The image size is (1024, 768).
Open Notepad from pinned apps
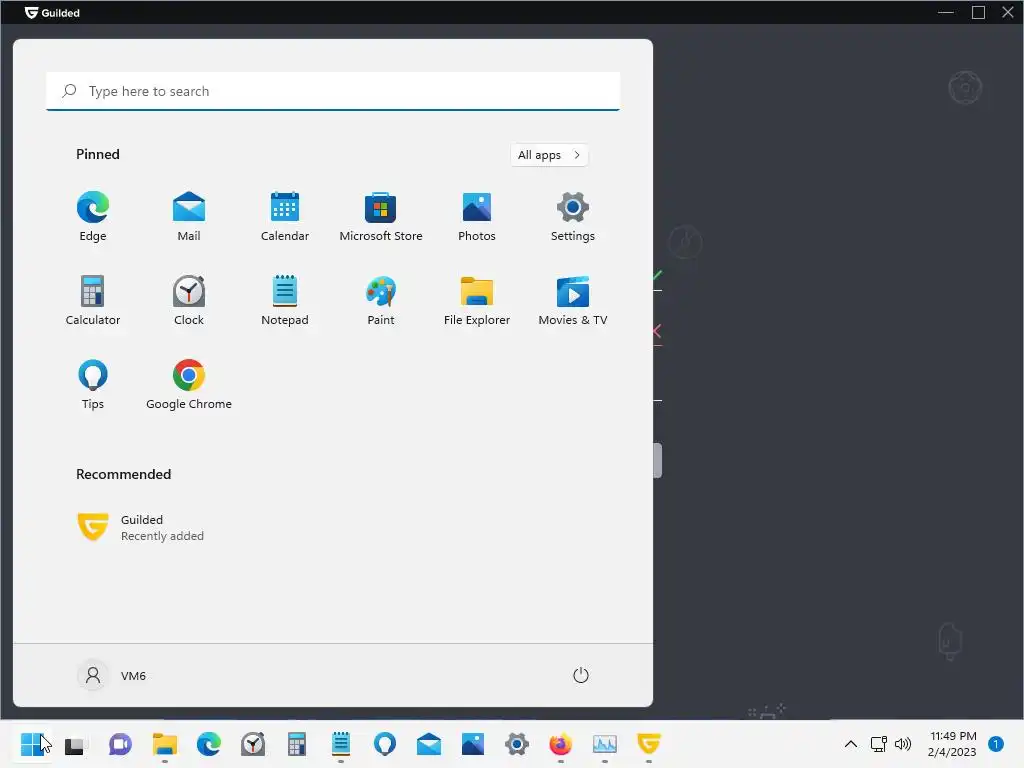(285, 300)
